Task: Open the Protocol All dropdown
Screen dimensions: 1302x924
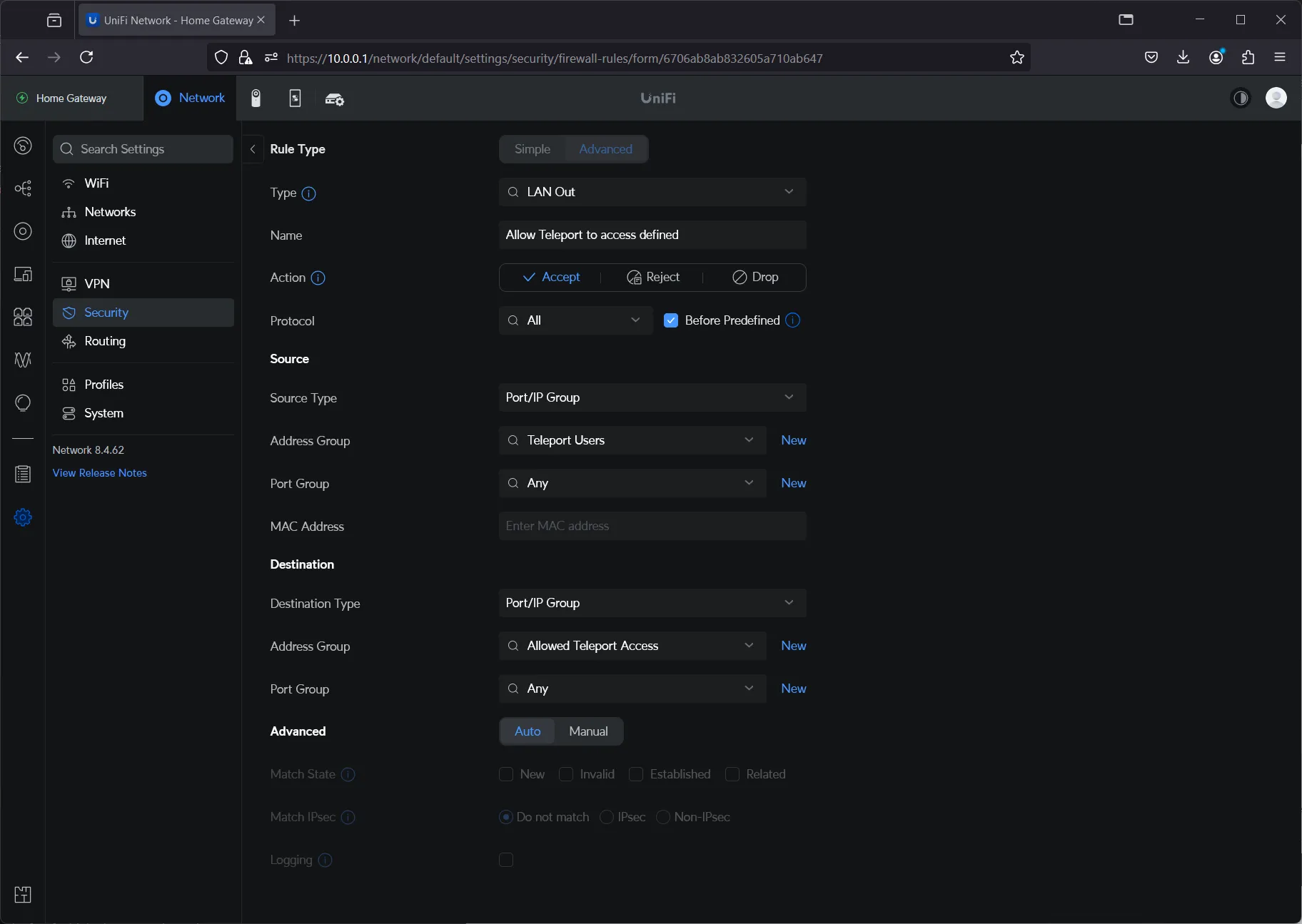Action: tap(575, 320)
